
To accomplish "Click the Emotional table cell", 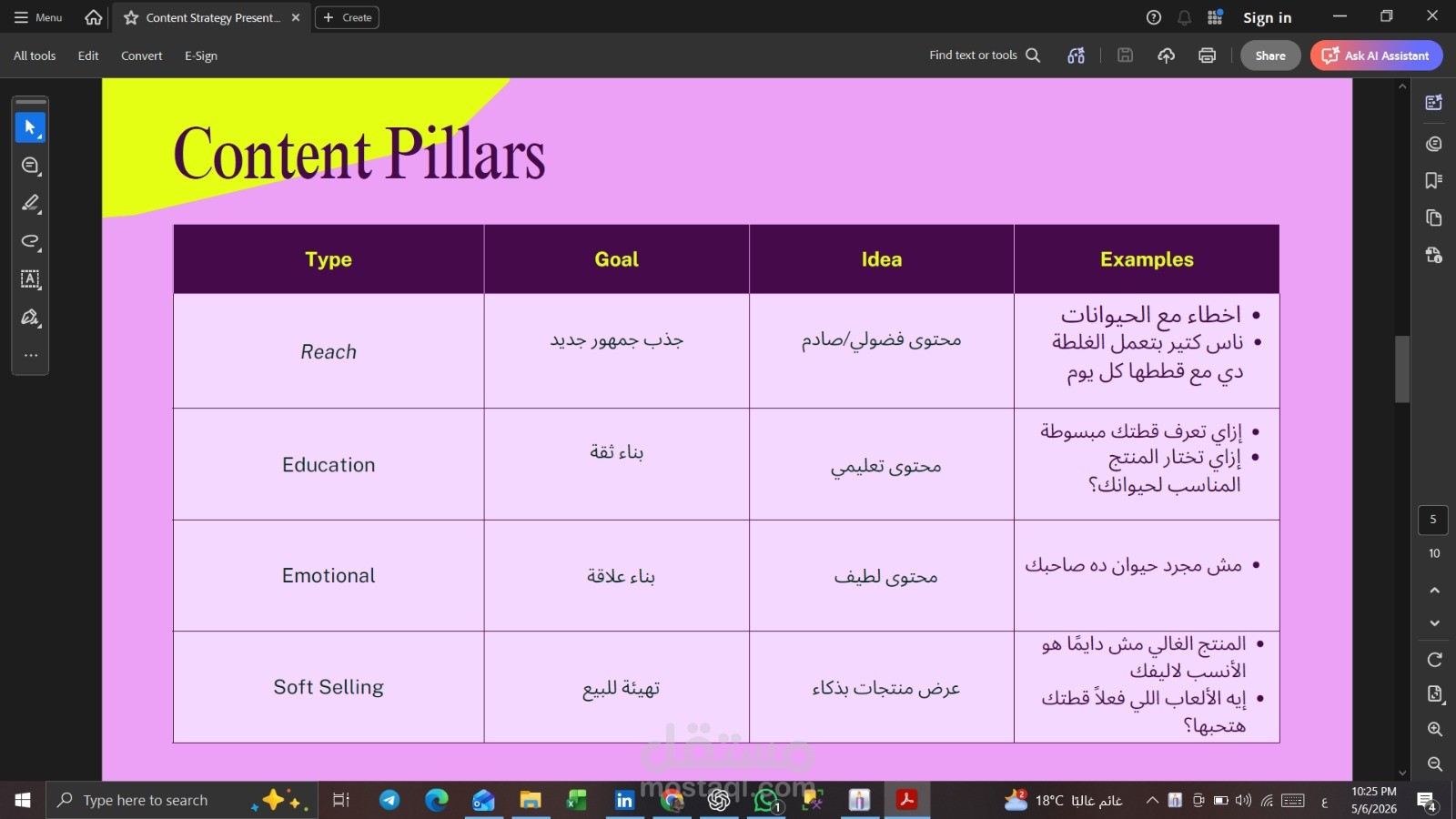I will coord(329,576).
